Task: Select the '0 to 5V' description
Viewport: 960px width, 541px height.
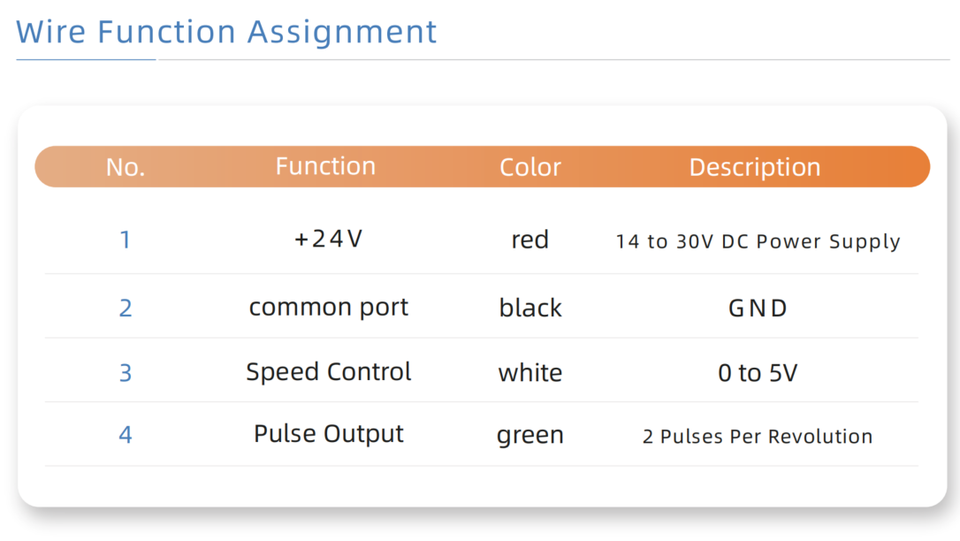Action: coord(758,373)
